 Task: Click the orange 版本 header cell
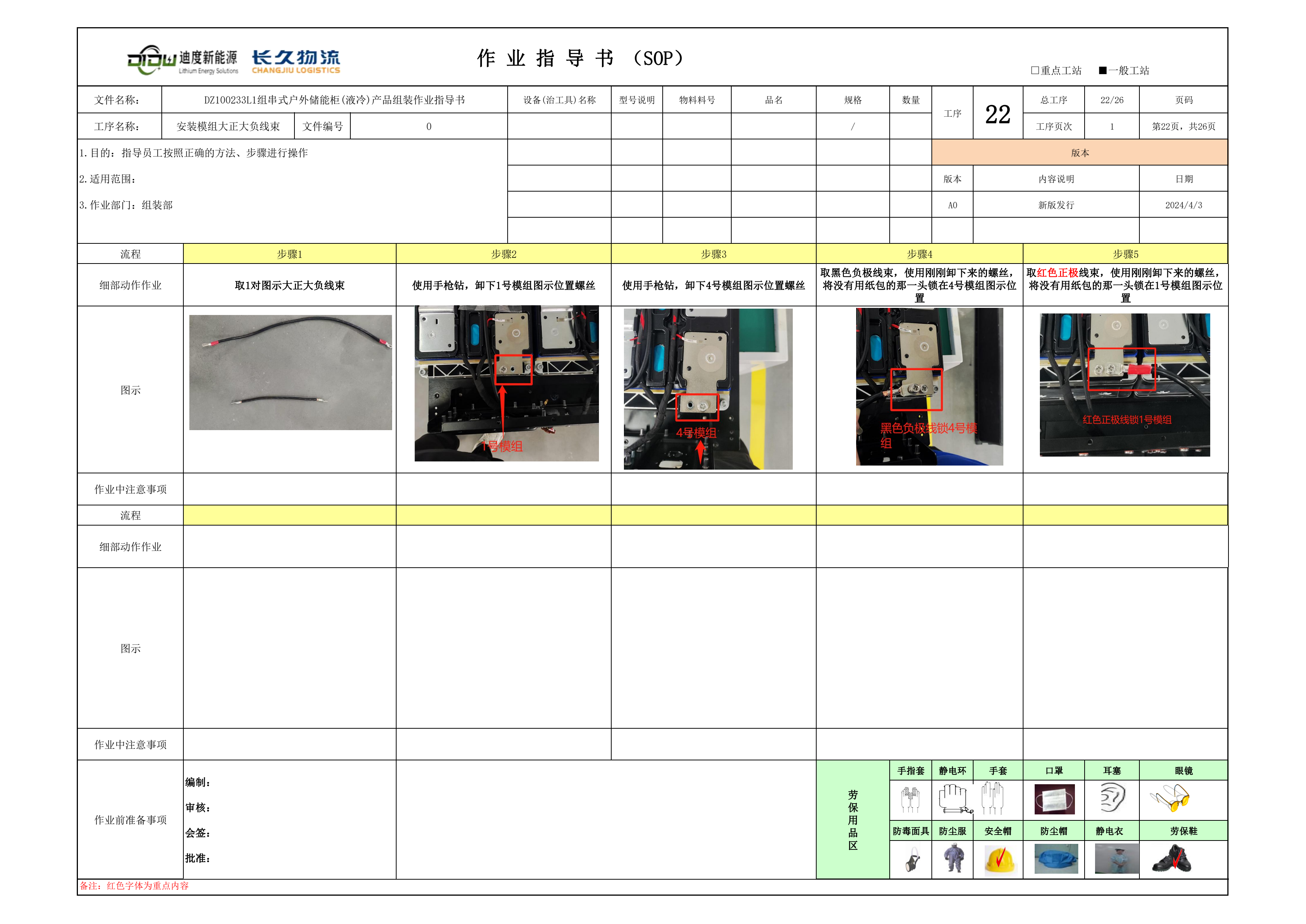click(x=1079, y=152)
